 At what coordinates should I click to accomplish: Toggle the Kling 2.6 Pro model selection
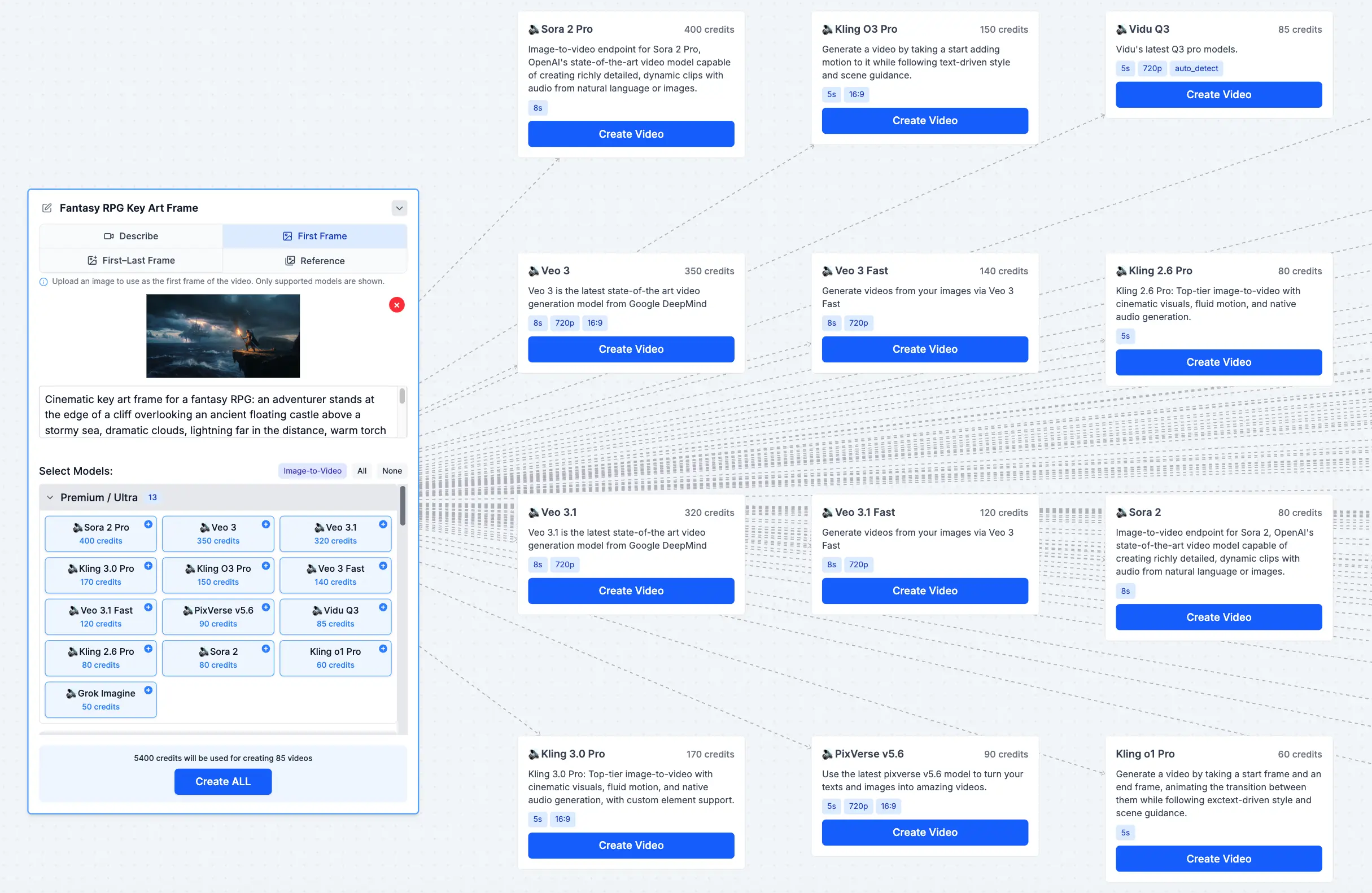point(101,658)
